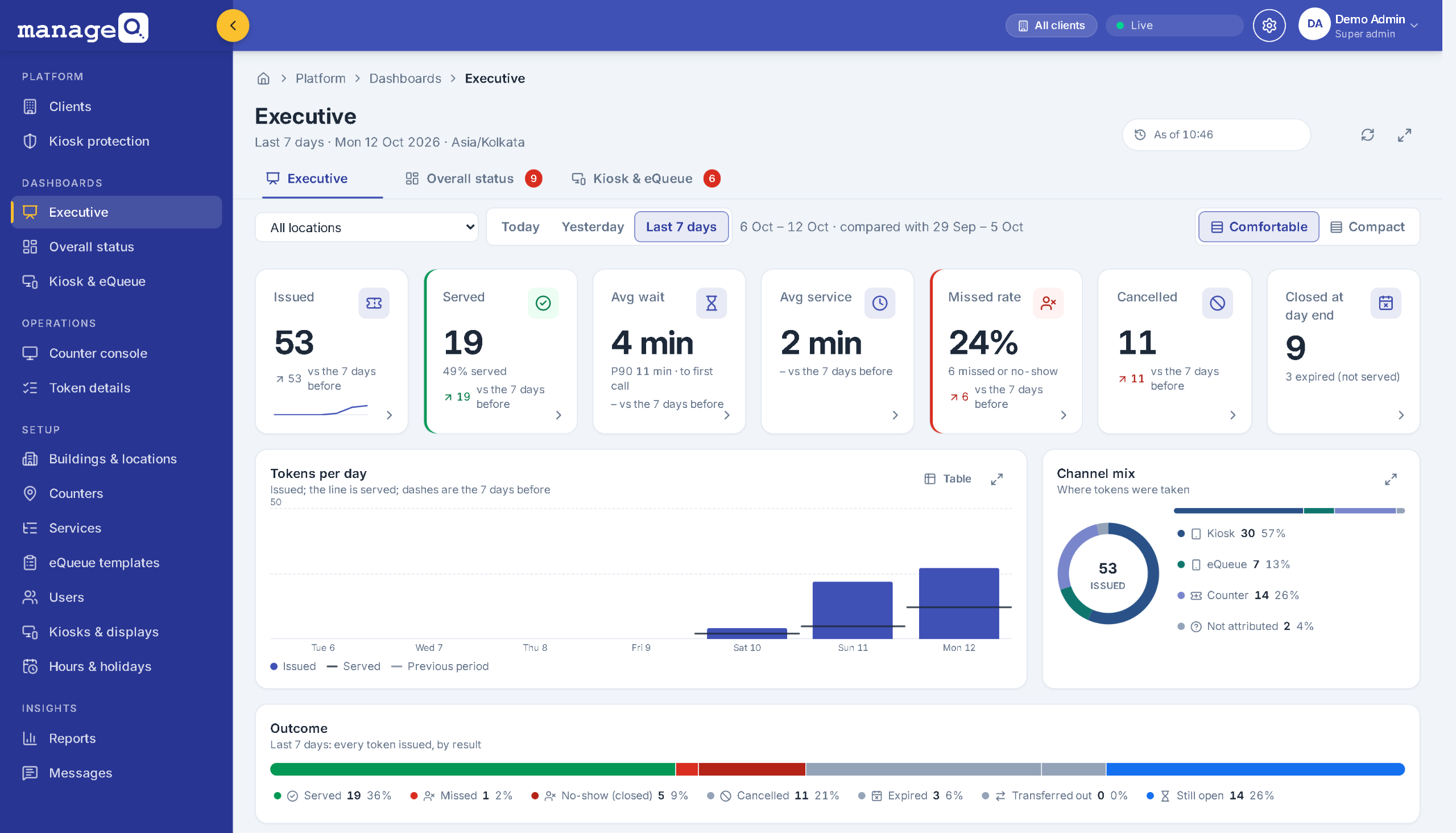Image resolution: width=1456 pixels, height=833 pixels.
Task: Click the Mon 12 bar in the chart
Action: 958,604
